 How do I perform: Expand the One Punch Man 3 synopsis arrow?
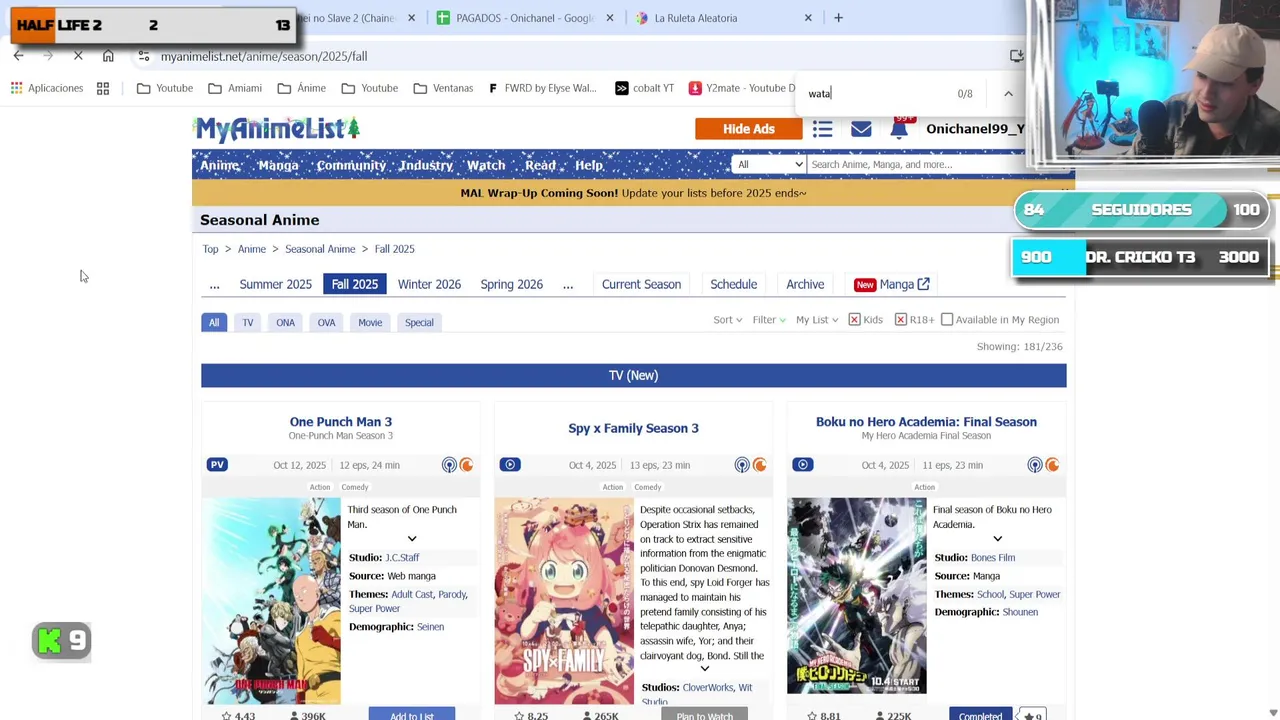coord(412,539)
